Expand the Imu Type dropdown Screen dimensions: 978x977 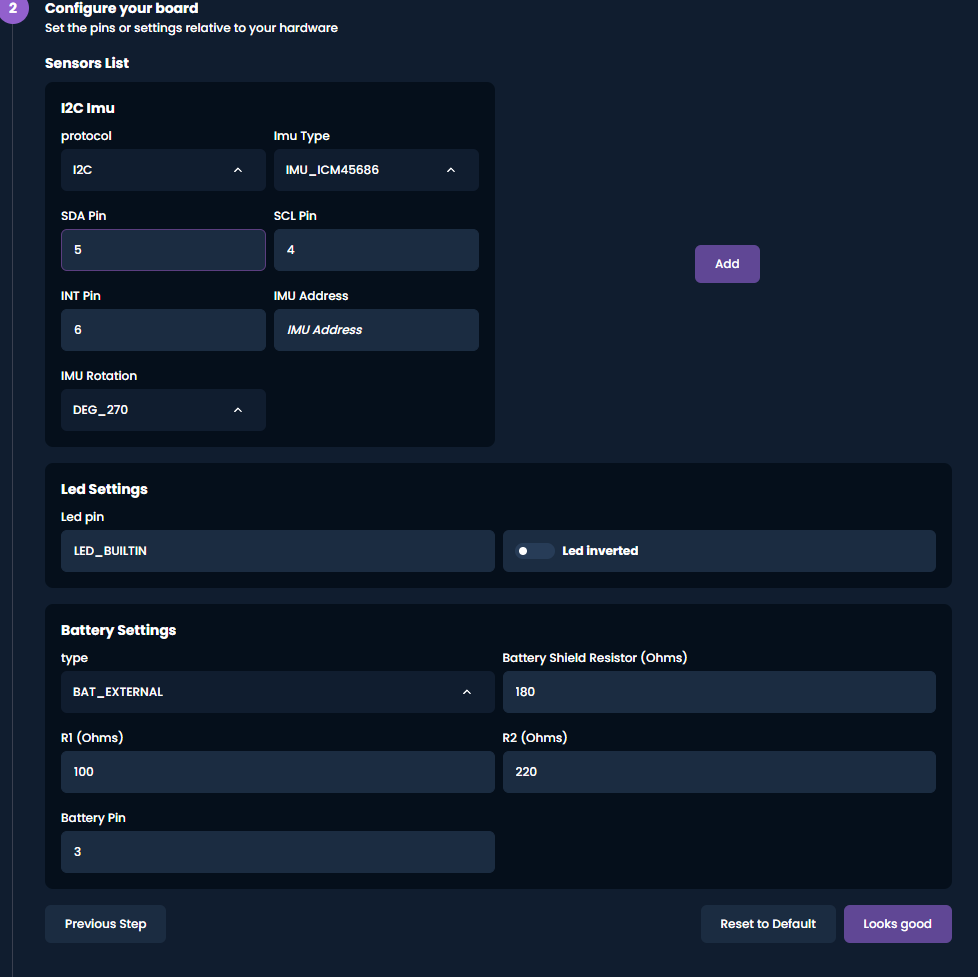375,170
